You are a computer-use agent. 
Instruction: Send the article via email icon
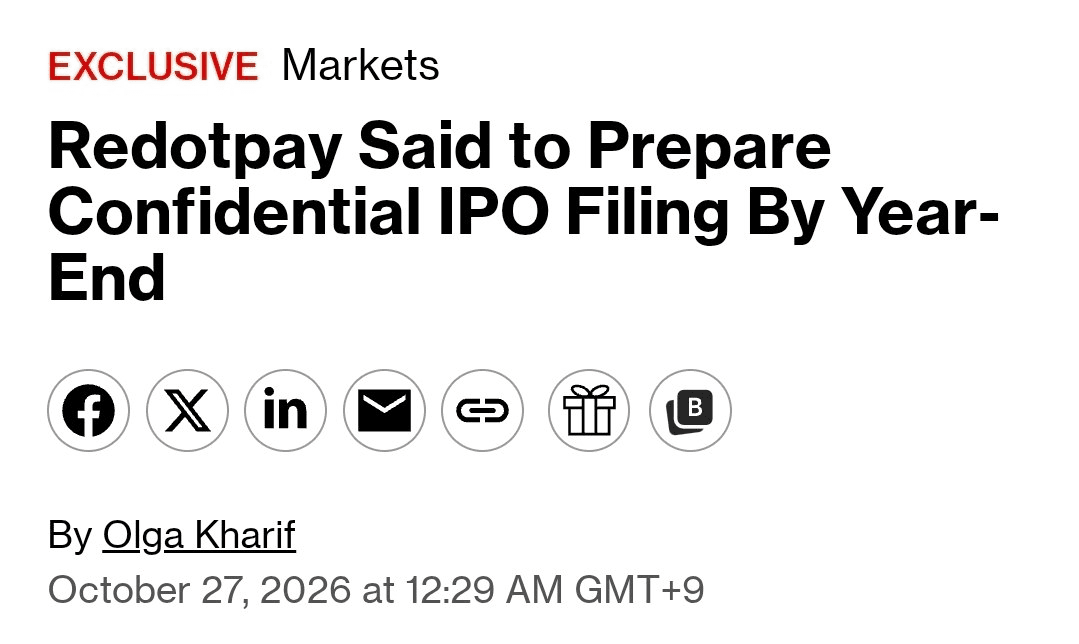tap(385, 411)
